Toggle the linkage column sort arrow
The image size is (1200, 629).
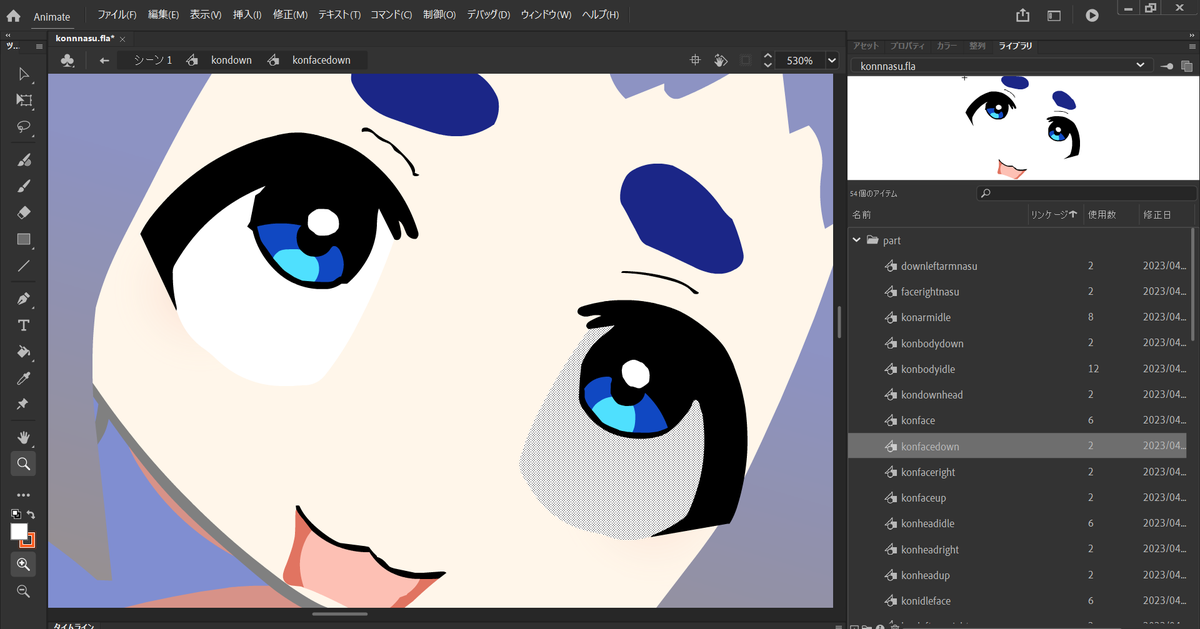click(1073, 215)
